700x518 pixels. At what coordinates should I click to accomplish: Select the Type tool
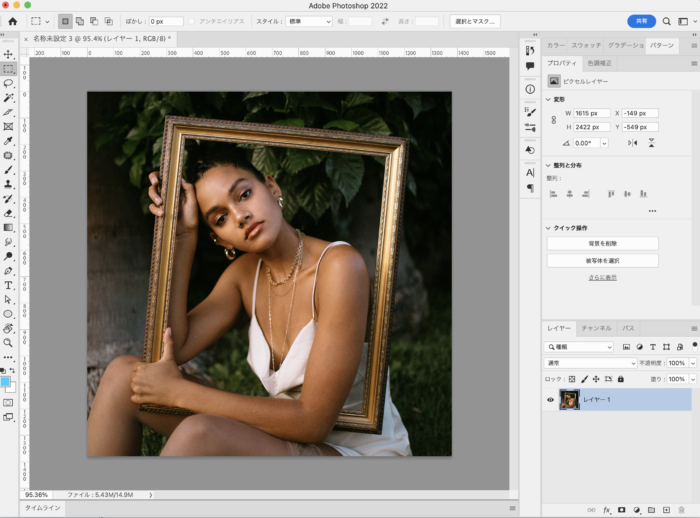pyautogui.click(x=8, y=285)
